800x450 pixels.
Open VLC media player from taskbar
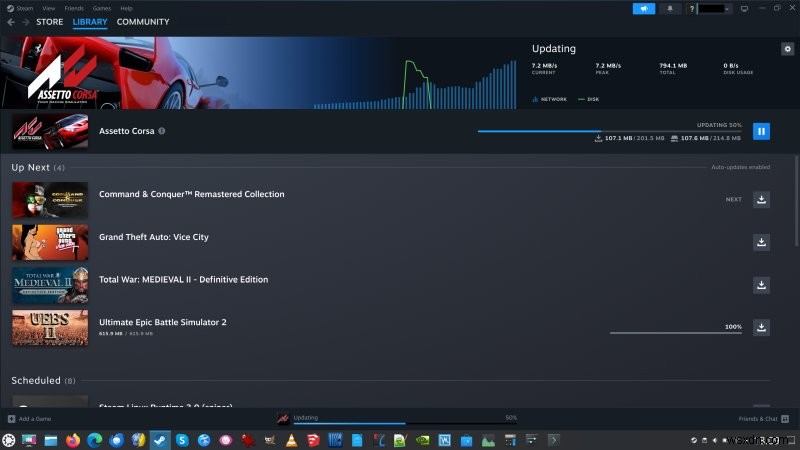pos(291,440)
